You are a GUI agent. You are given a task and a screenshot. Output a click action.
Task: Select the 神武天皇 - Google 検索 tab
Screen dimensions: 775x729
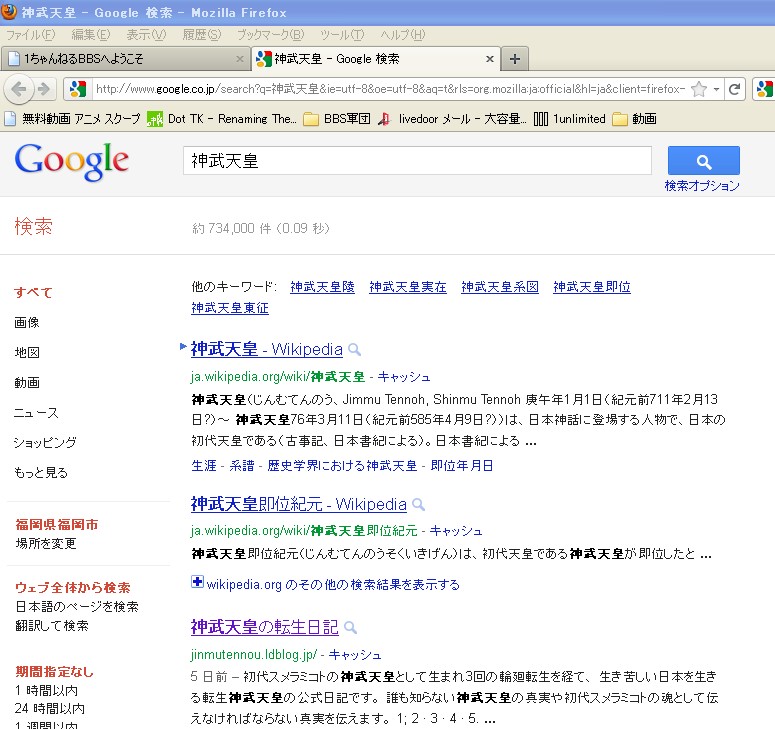pyautogui.click(x=376, y=59)
